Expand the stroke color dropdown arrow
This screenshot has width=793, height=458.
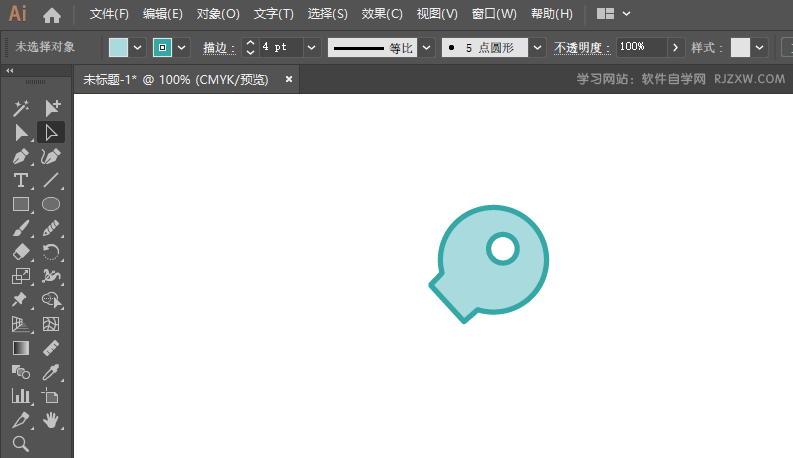click(182, 48)
